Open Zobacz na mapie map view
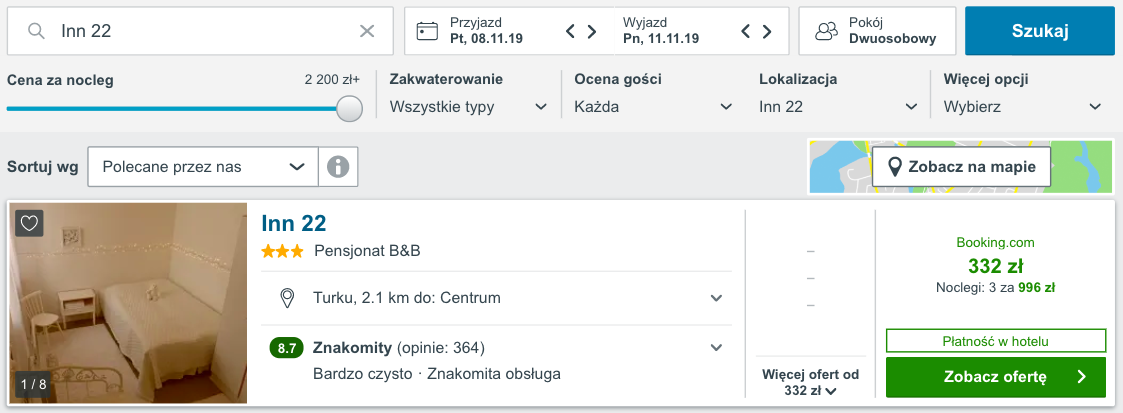Viewport: 1123px width, 413px height. [961, 167]
